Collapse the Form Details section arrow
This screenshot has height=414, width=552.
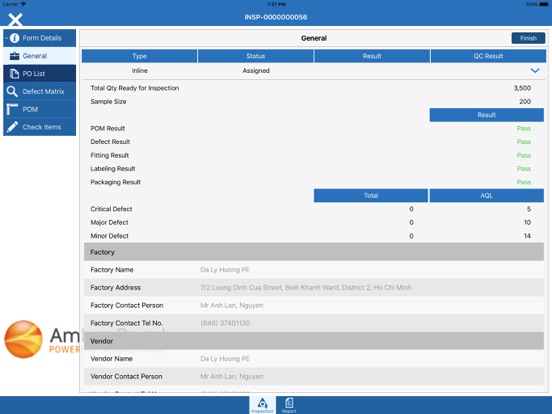[6, 38]
